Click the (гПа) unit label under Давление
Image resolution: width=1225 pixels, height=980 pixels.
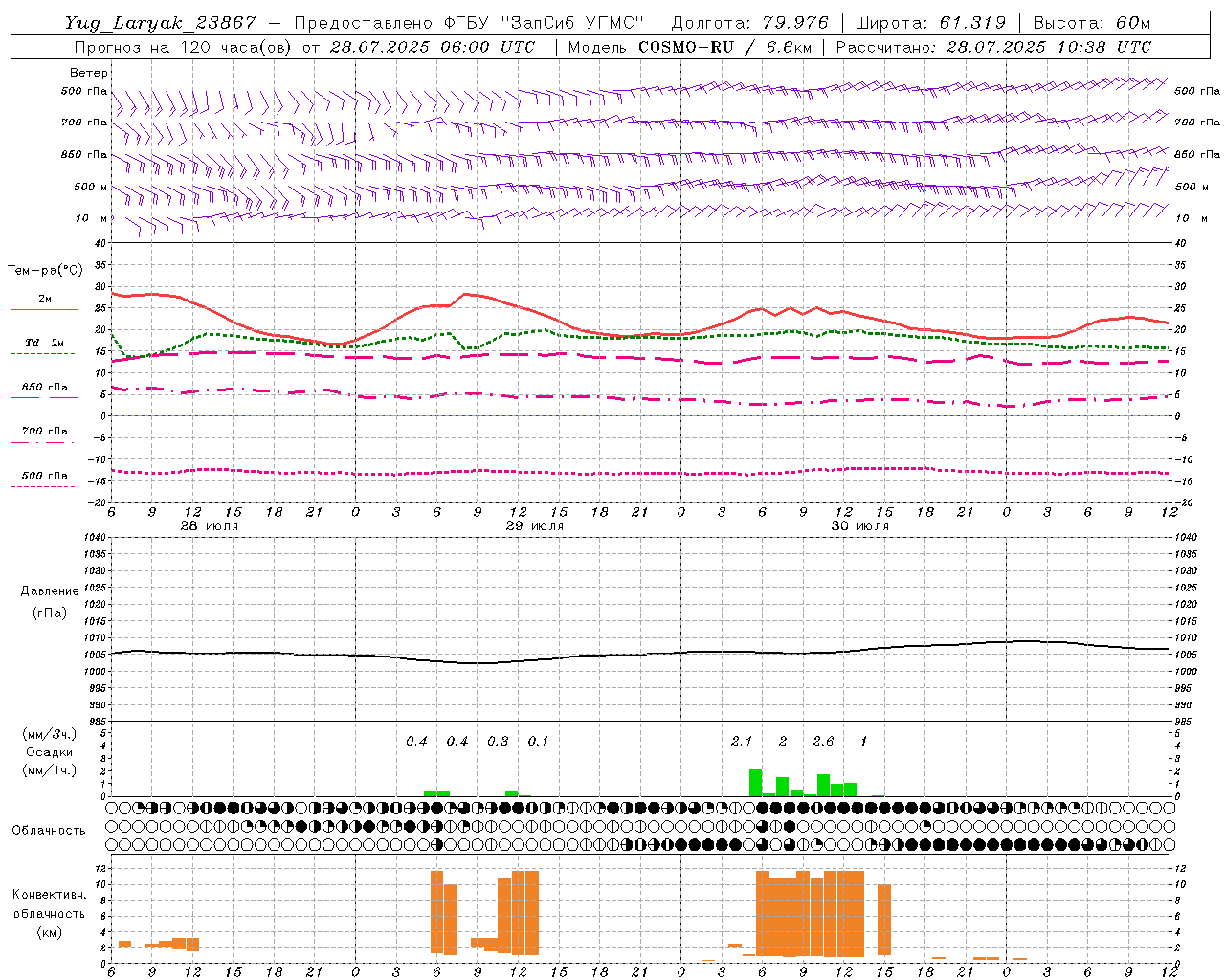pos(50,612)
